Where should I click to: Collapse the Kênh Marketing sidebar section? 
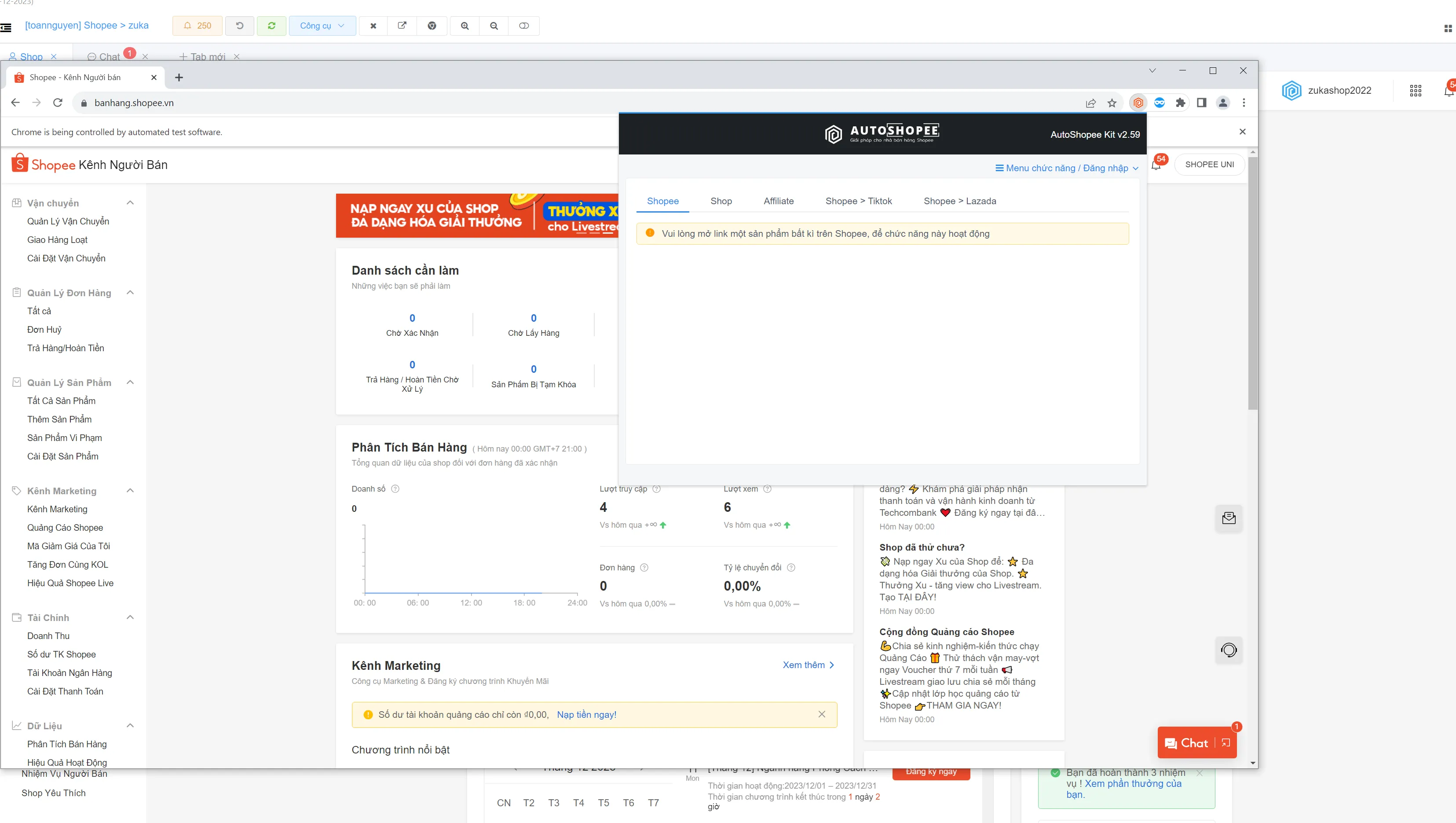pyautogui.click(x=130, y=490)
